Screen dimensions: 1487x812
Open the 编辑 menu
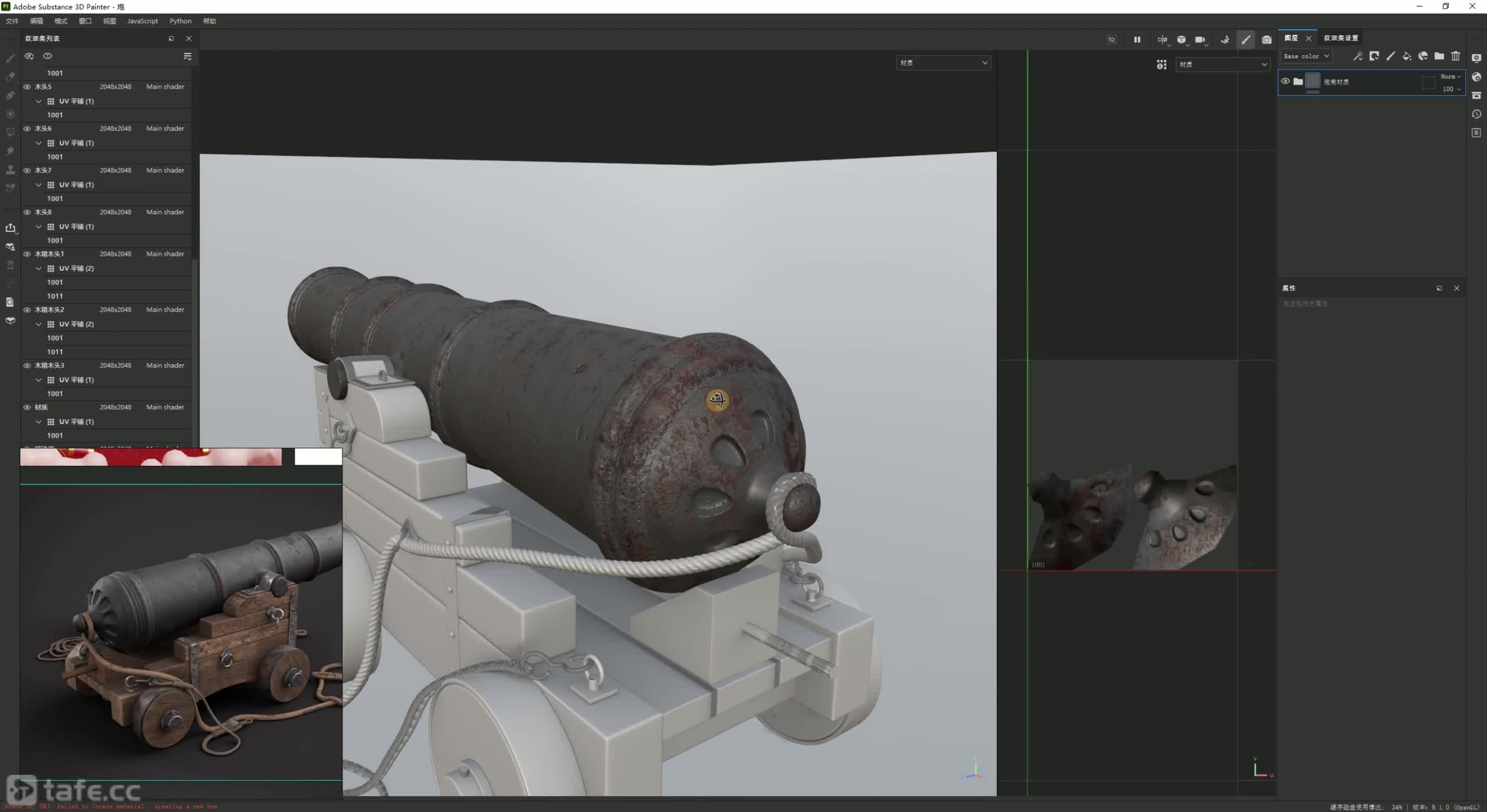pos(37,21)
